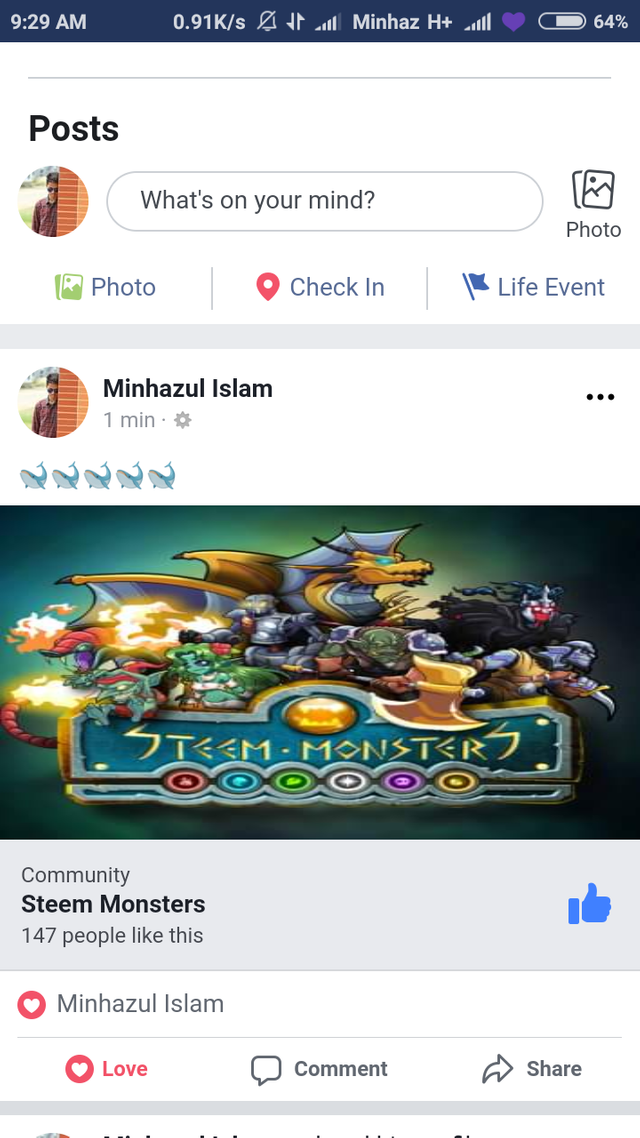640x1138 pixels.
Task: Open the three-dot post options menu
Action: coord(600,397)
